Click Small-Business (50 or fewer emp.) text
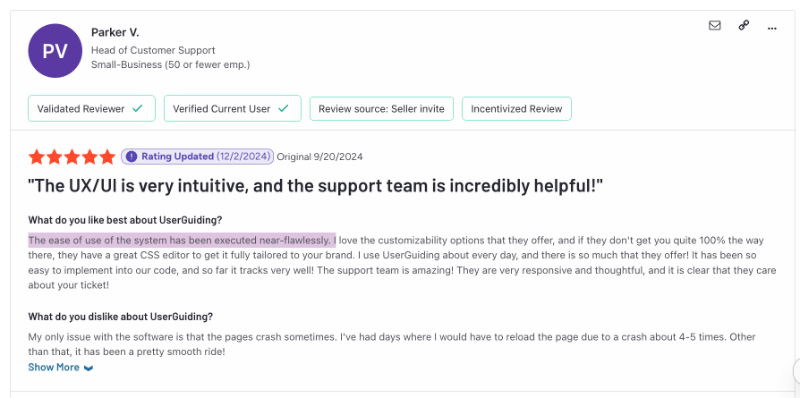The height and width of the screenshot is (398, 800). pos(170,65)
